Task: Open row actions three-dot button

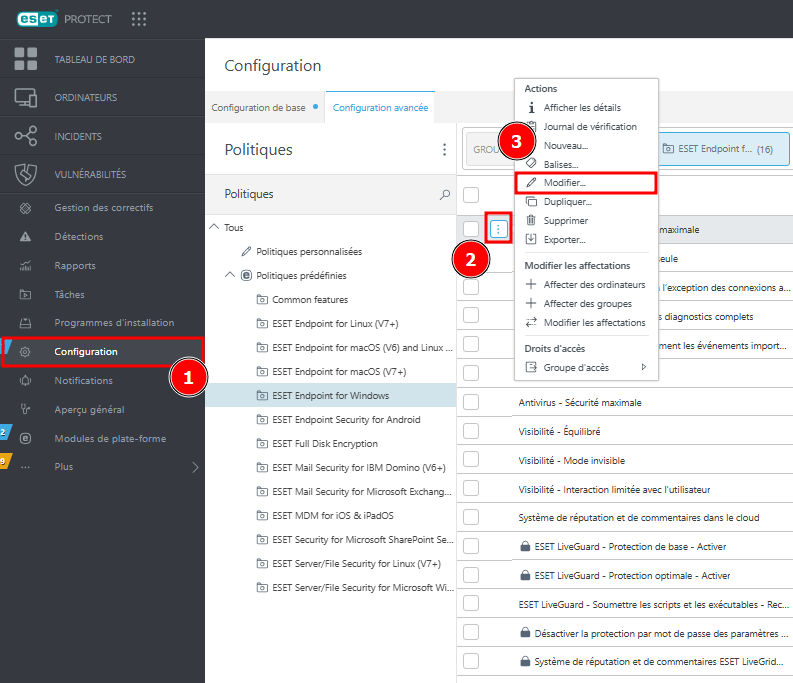Action: coord(498,229)
